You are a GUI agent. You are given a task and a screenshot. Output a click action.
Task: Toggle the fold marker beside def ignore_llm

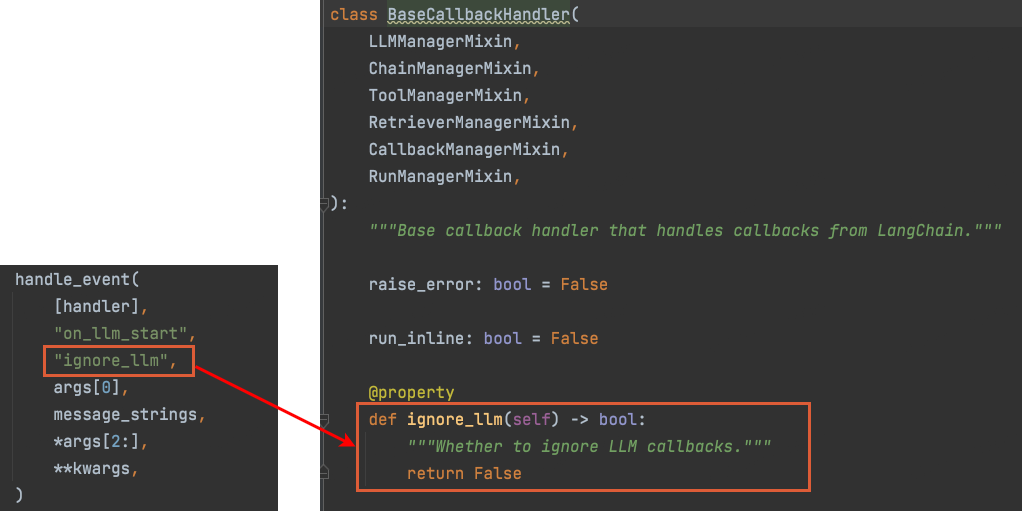coord(324,420)
